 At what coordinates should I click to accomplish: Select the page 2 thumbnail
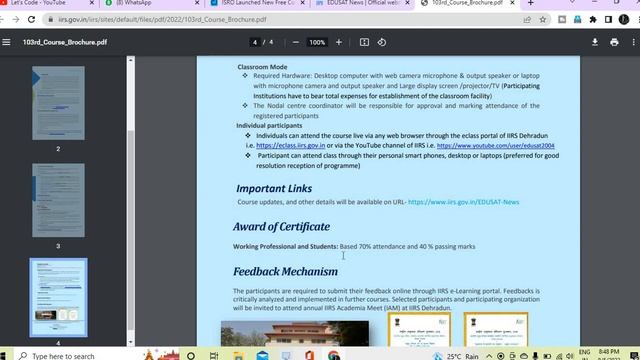point(58,103)
